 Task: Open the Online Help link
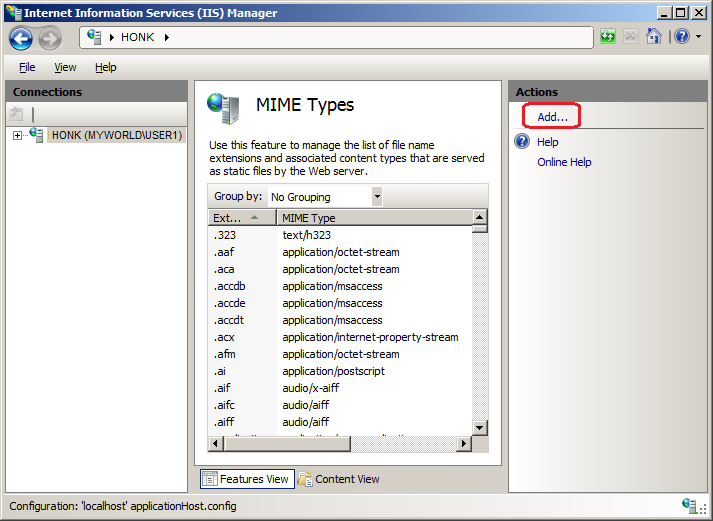pyautogui.click(x=564, y=162)
